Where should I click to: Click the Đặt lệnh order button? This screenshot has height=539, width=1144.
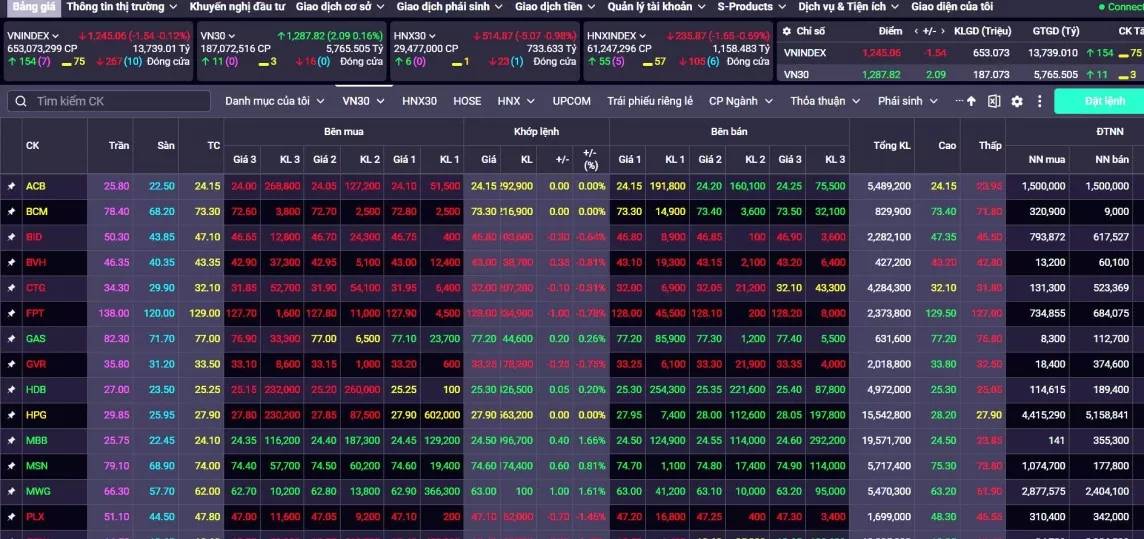[x=1099, y=101]
